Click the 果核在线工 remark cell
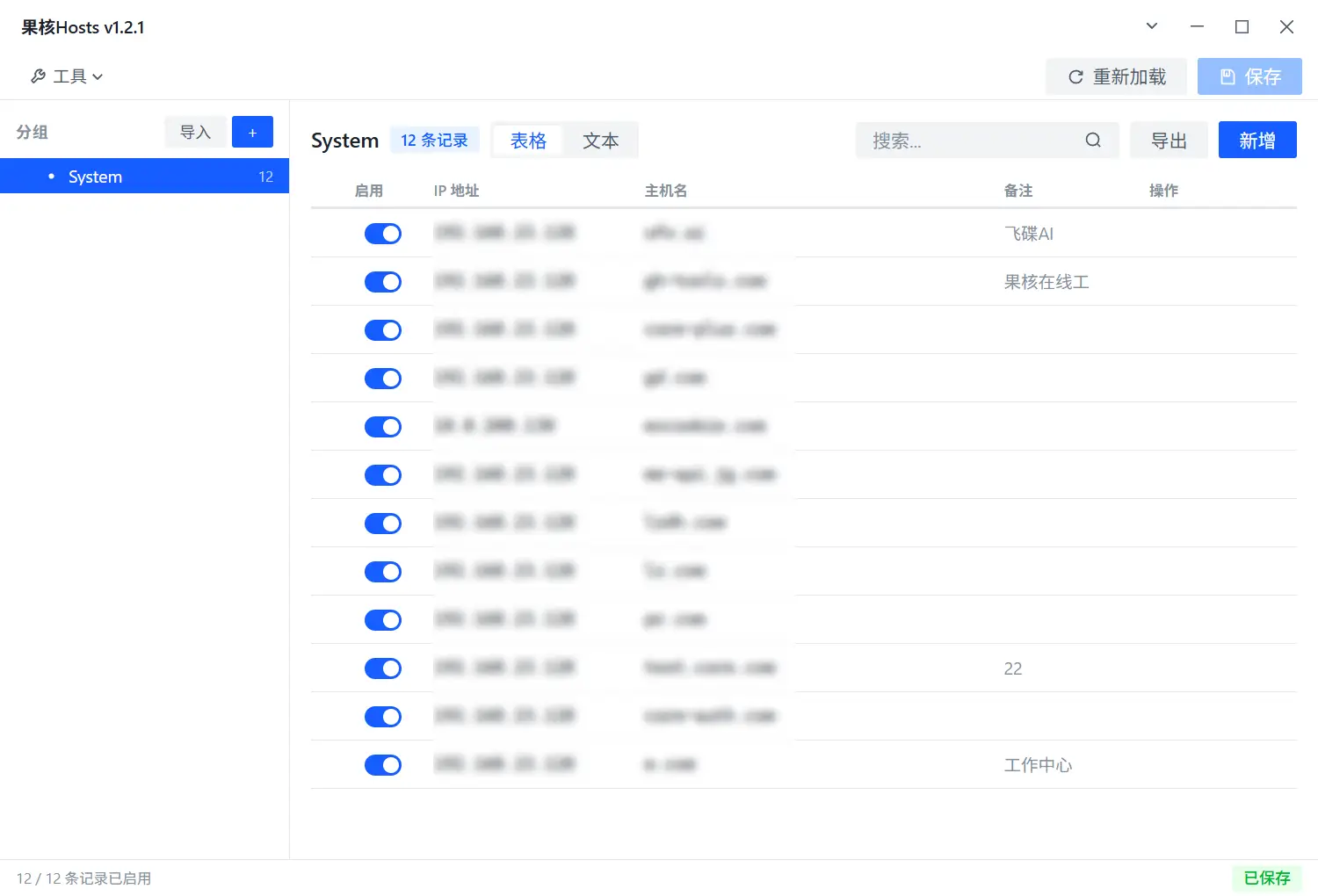Image resolution: width=1318 pixels, height=896 pixels. pos(1046,282)
